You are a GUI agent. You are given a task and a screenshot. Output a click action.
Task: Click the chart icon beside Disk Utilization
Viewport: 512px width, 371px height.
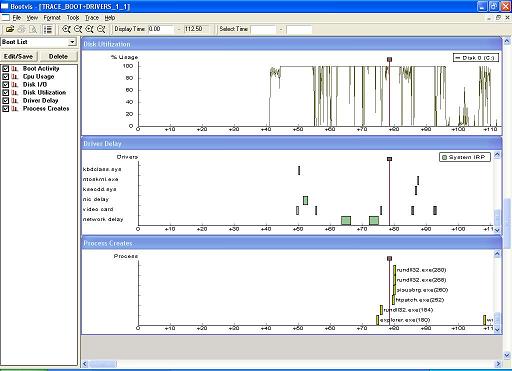click(x=15, y=93)
